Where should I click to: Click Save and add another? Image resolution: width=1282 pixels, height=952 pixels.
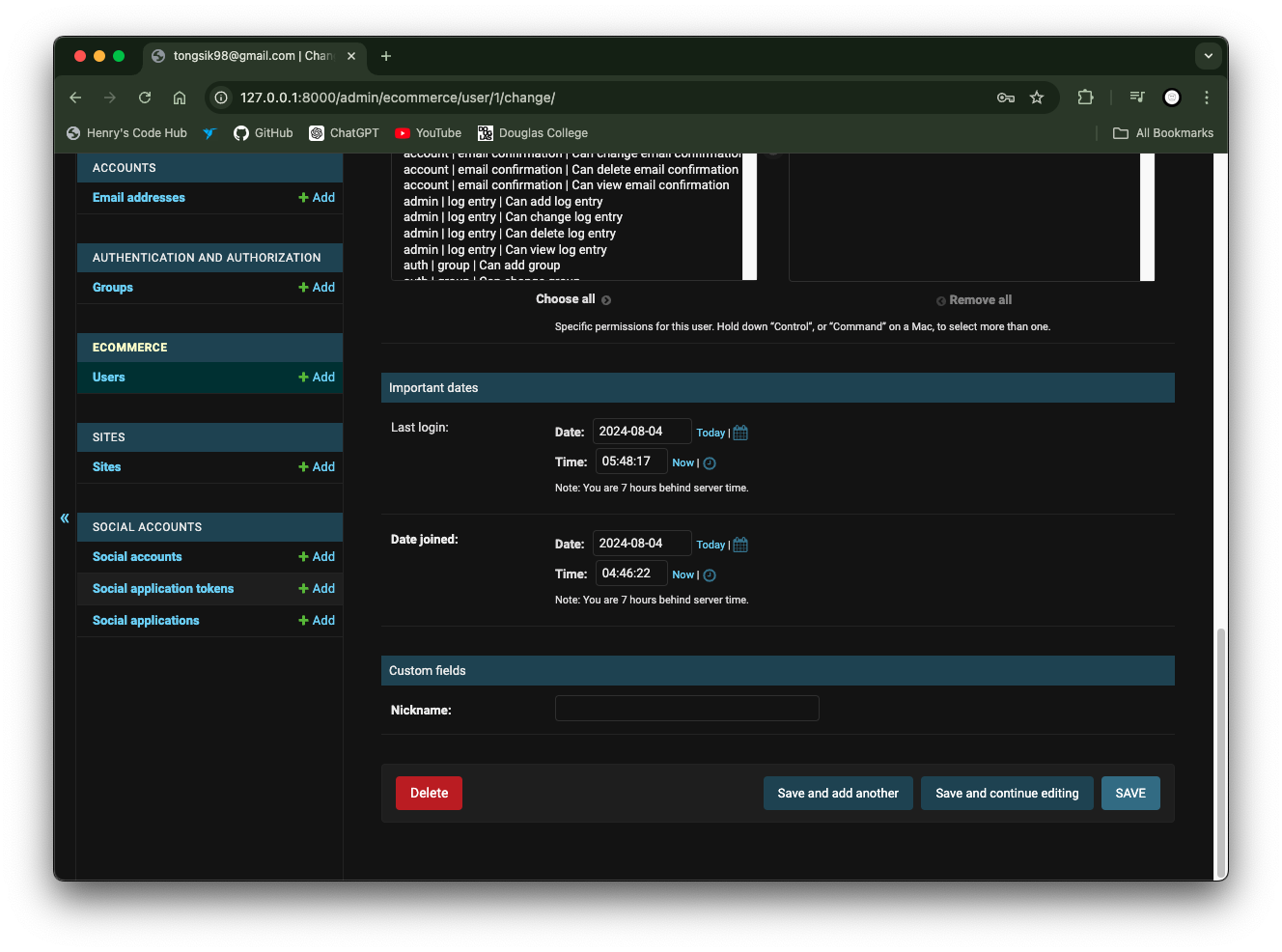coord(838,794)
